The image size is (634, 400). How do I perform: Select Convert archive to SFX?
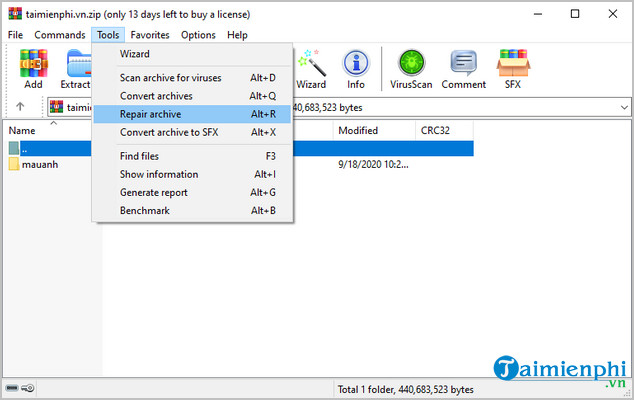click(192, 132)
